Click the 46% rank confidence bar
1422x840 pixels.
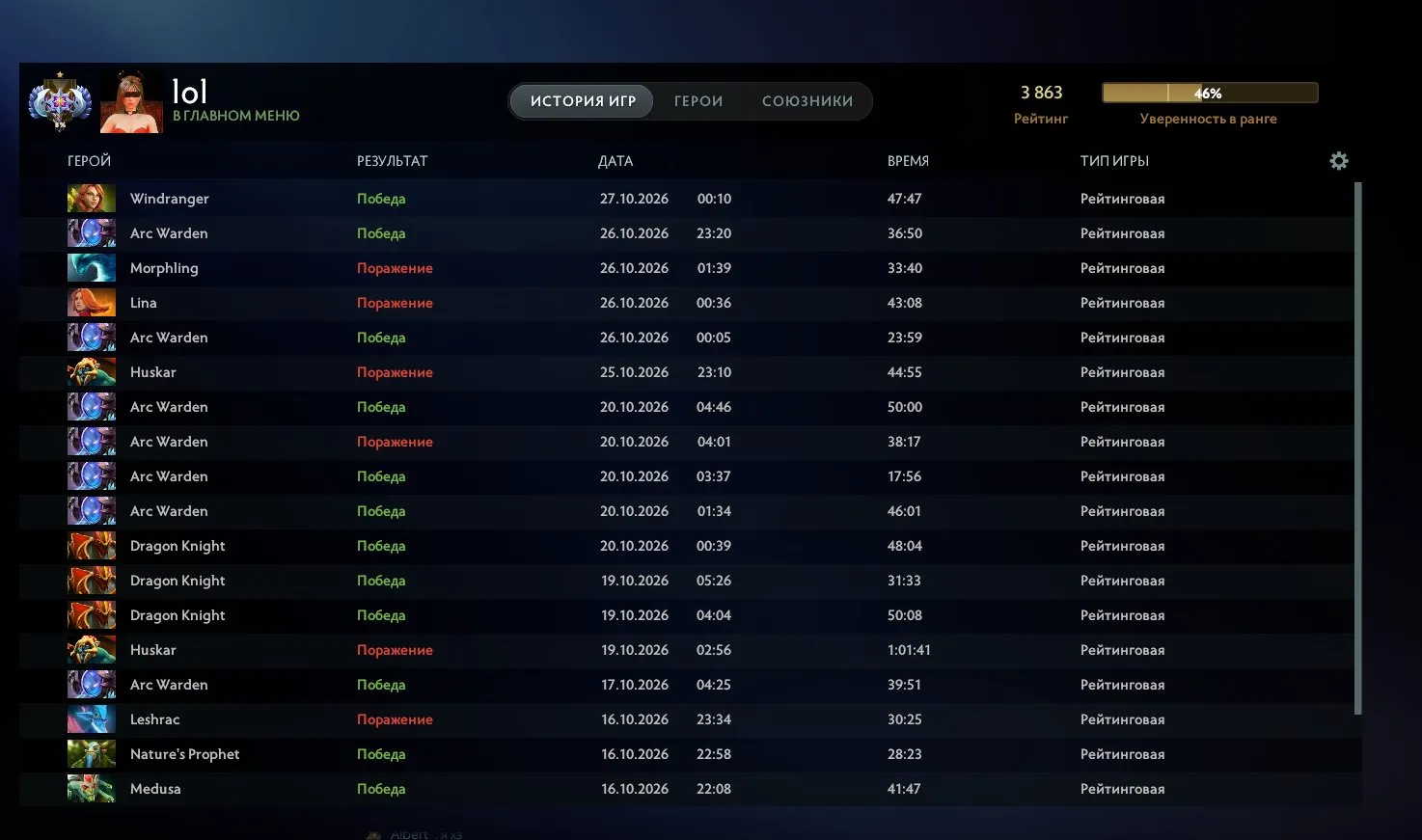point(1210,93)
